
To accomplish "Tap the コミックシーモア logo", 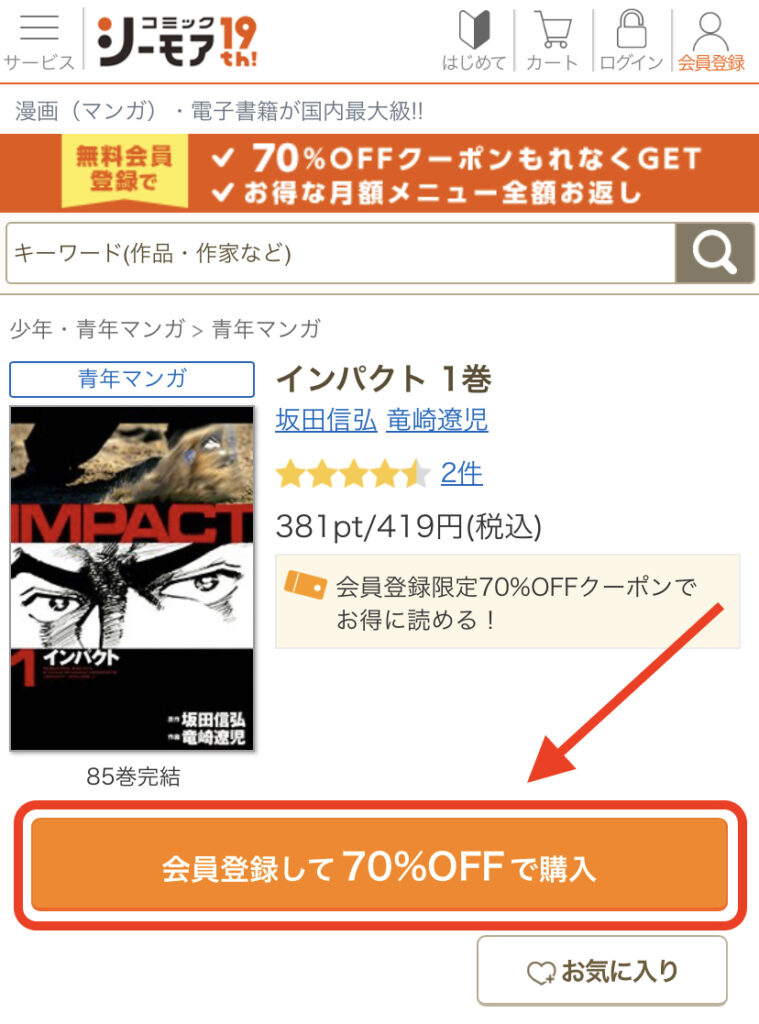I will [x=177, y=41].
